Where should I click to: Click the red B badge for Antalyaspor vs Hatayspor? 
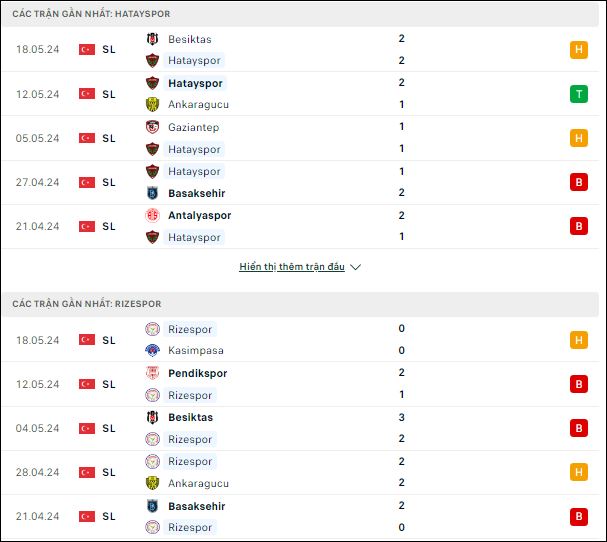[579, 226]
